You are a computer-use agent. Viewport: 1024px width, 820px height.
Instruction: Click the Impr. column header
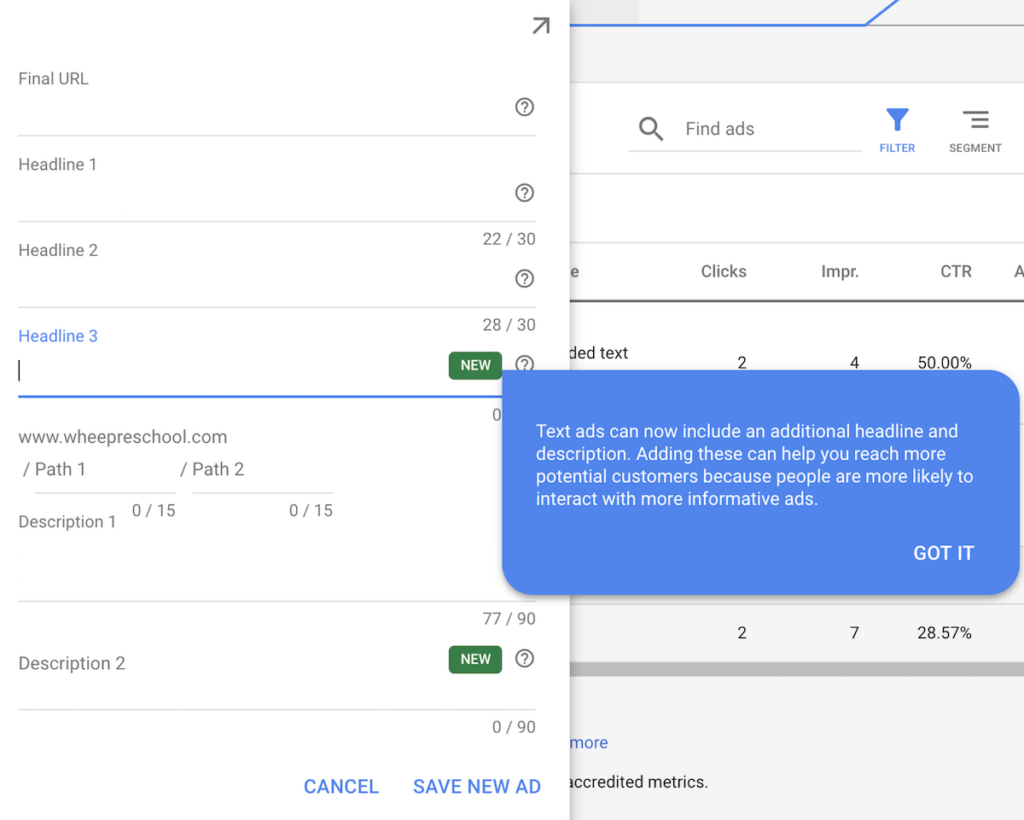[842, 271]
